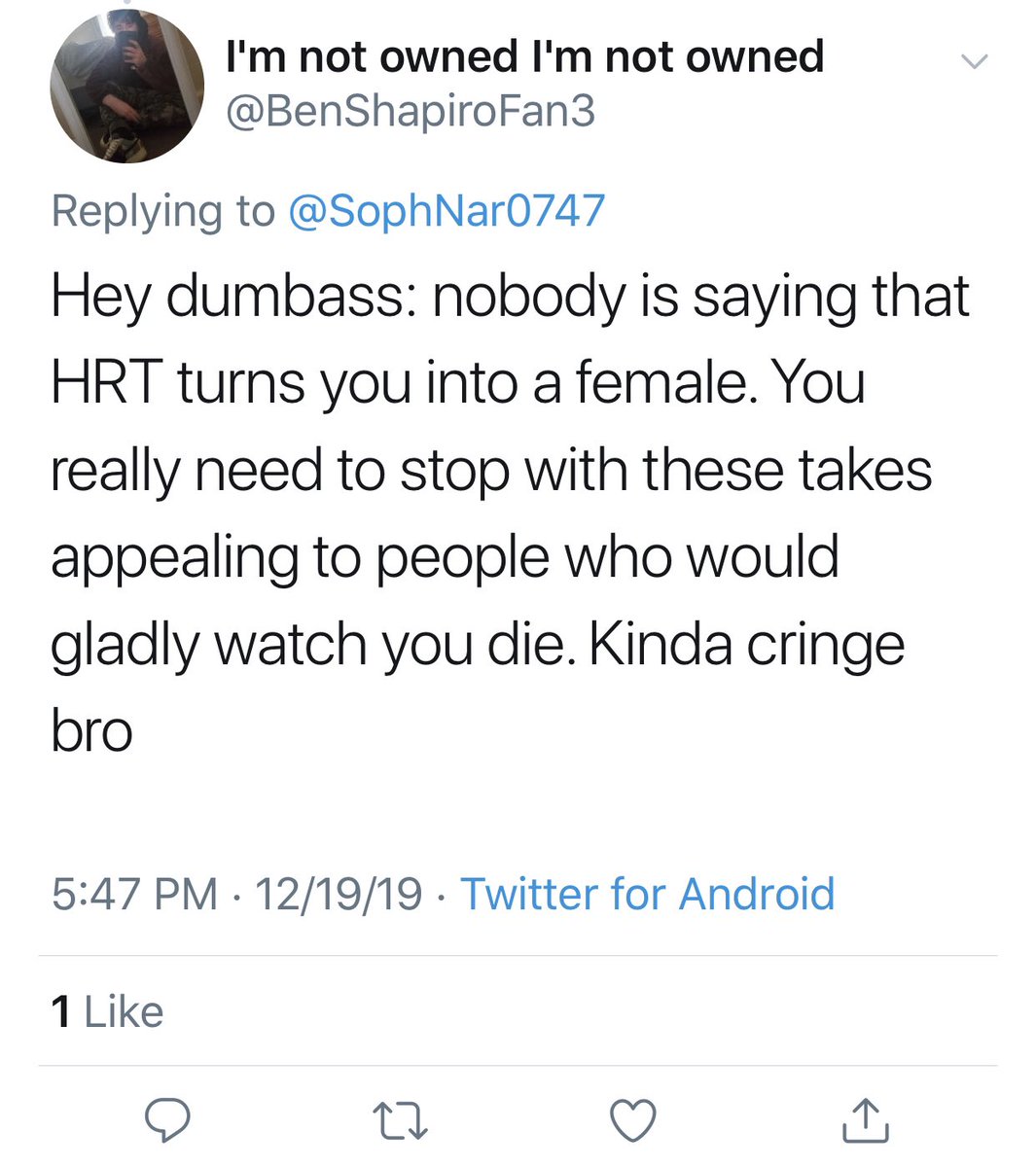
Task: Tap the Replying to label
Action: point(162,210)
